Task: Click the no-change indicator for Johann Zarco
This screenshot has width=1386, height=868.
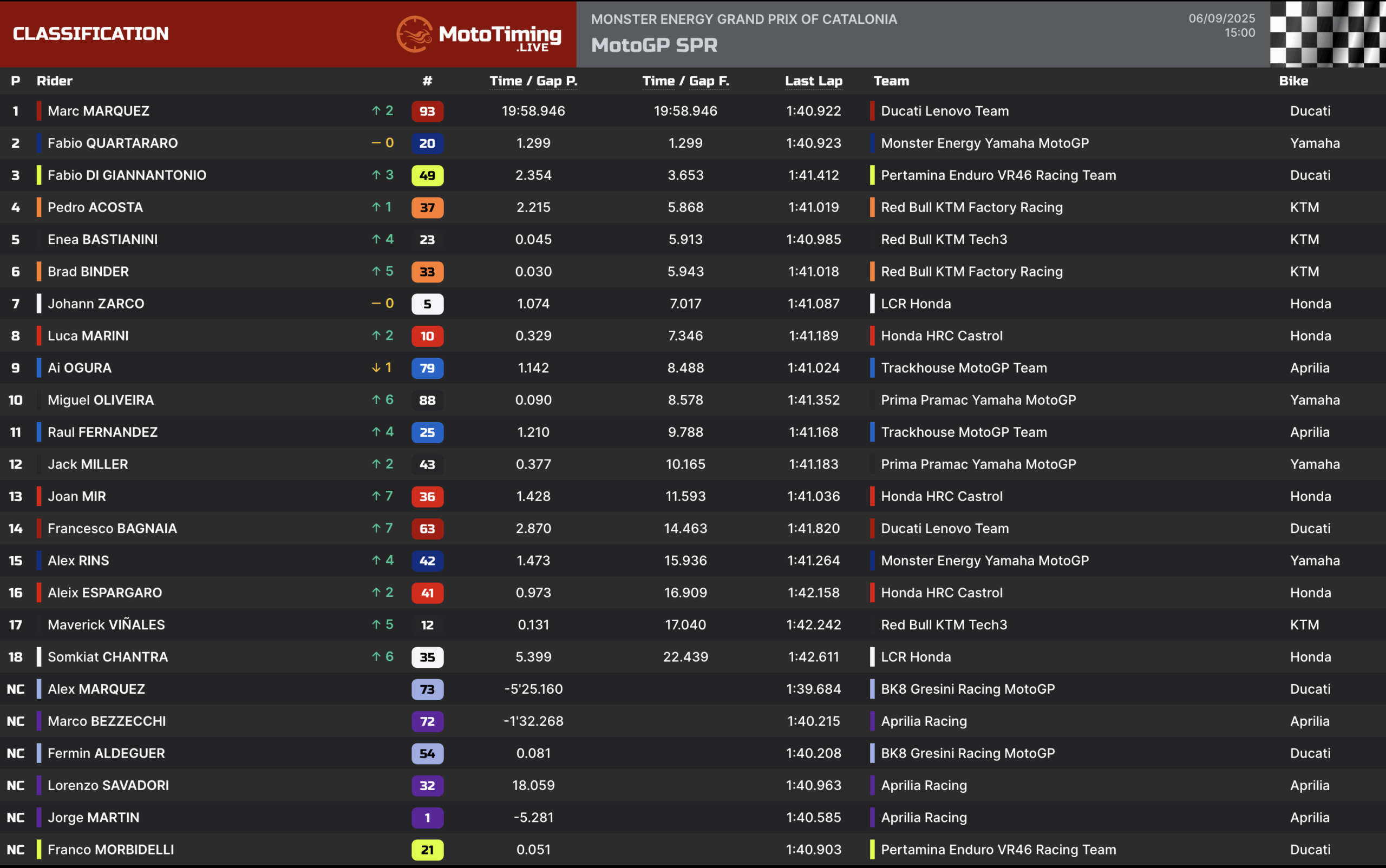Action: pos(383,304)
